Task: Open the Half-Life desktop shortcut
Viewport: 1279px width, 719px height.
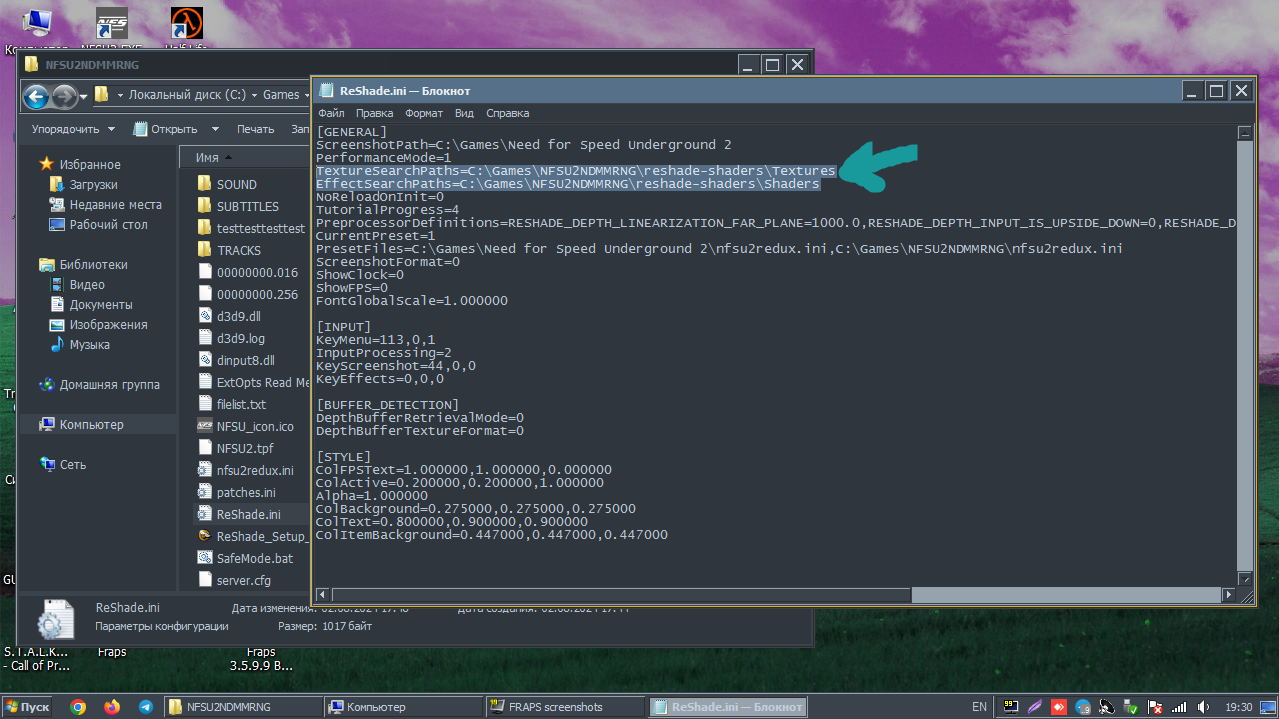Action: coord(182,24)
